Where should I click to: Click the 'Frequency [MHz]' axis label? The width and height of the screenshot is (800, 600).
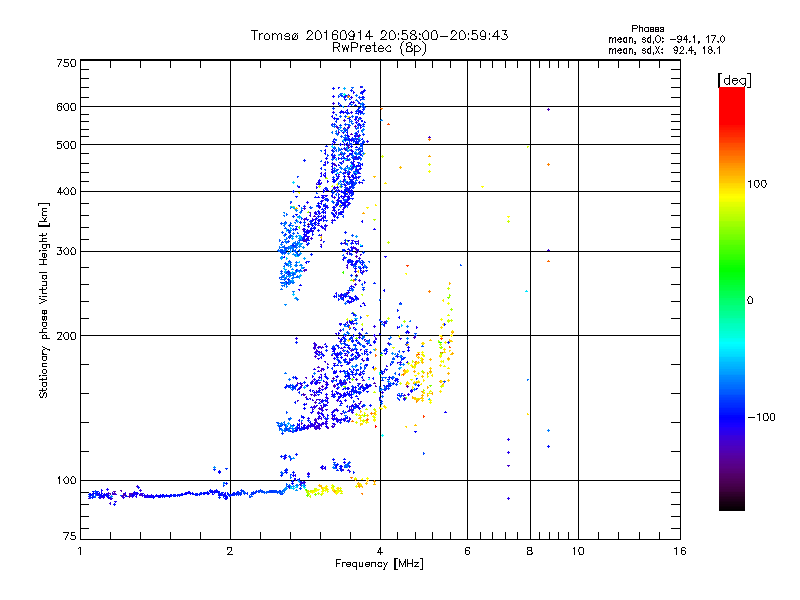click(379, 564)
